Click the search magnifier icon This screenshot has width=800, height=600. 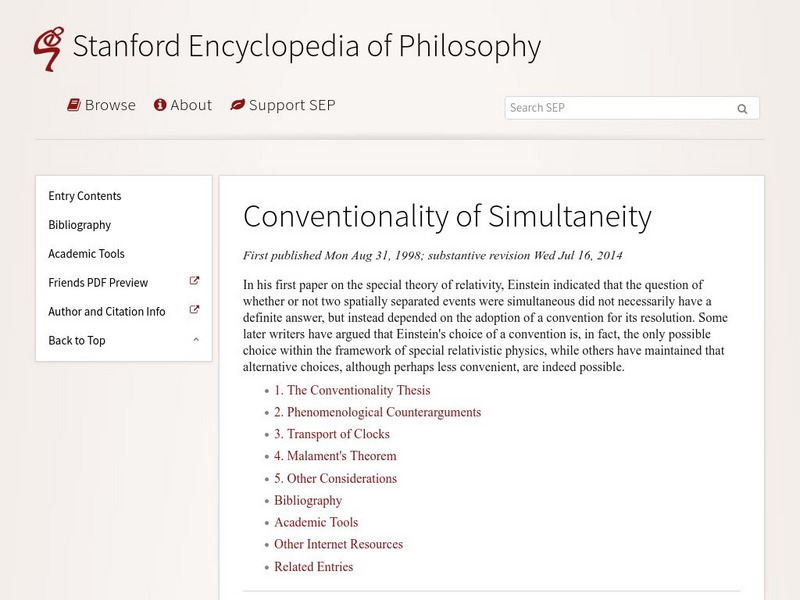(x=742, y=109)
